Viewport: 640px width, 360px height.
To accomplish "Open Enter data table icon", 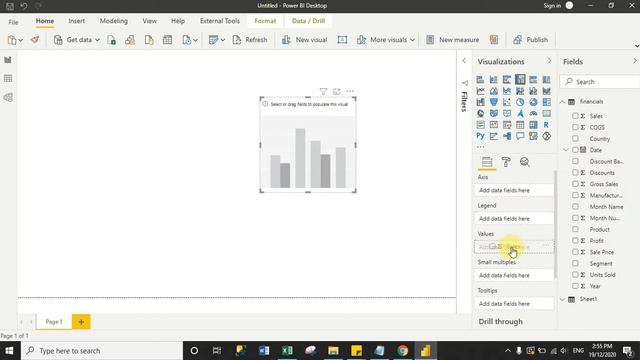I will [x=167, y=40].
